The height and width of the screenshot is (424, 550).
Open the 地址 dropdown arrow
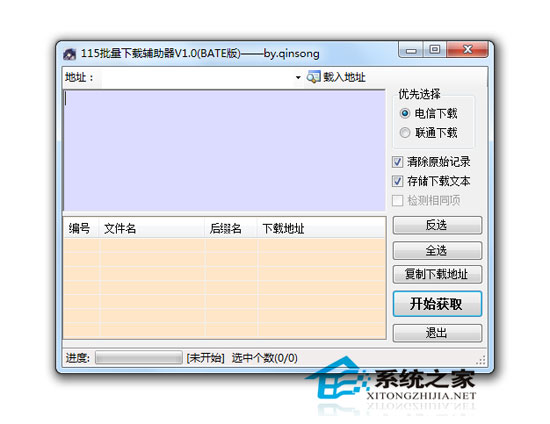click(x=298, y=77)
